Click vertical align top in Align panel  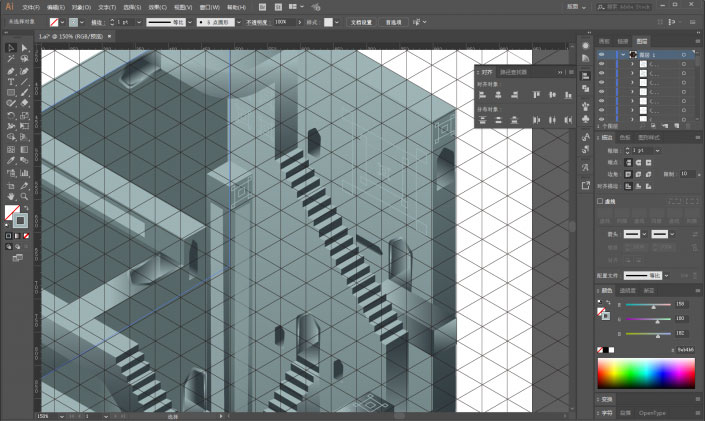pyautogui.click(x=536, y=95)
